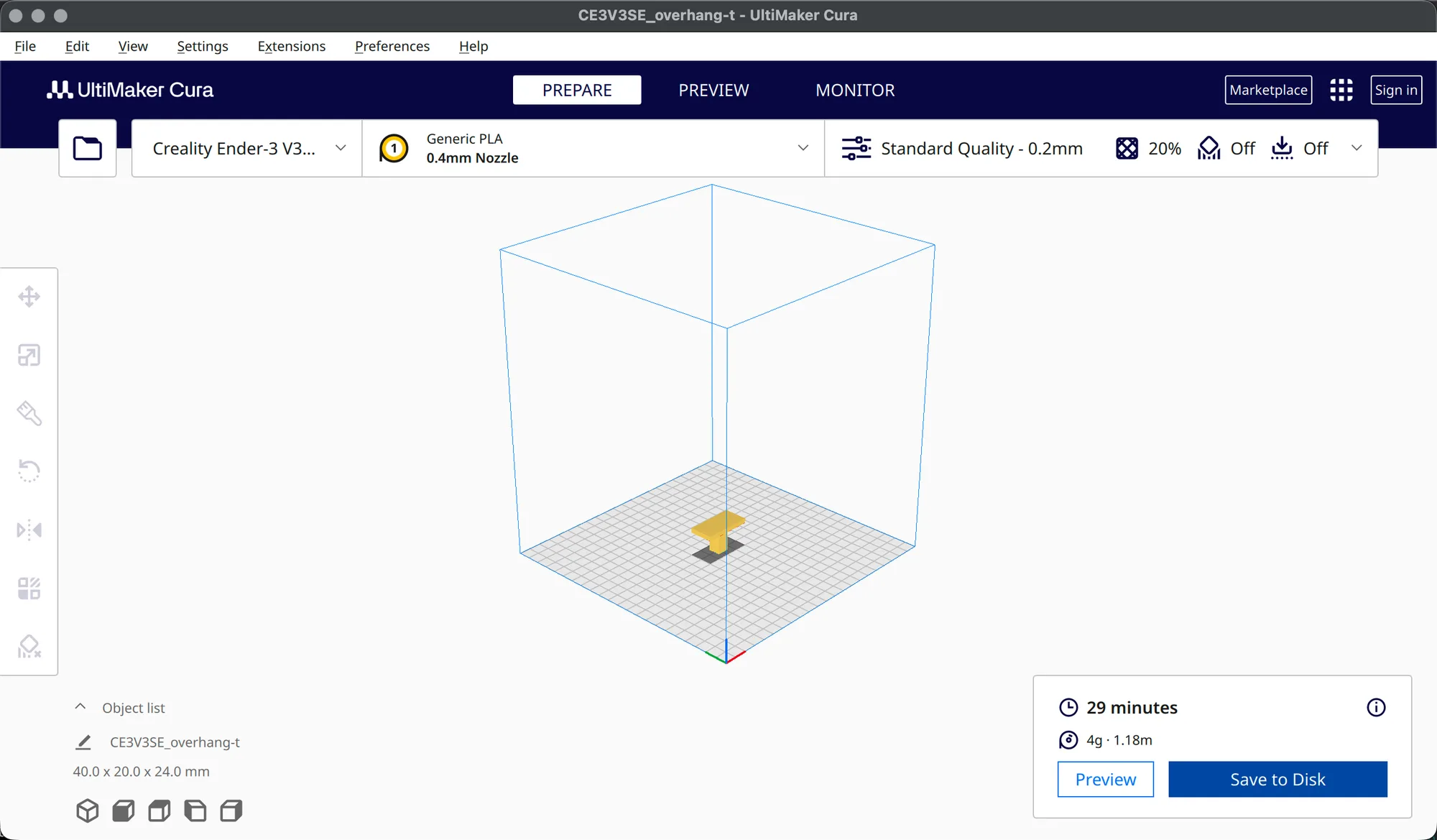Switch to 3D perspective view cube icon
This screenshot has height=840, width=1437.
click(x=88, y=811)
